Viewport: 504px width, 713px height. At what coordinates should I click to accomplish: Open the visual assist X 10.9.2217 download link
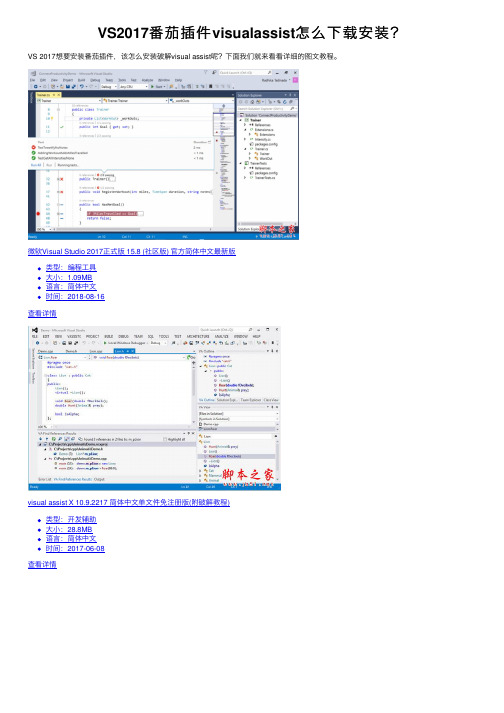(x=129, y=503)
